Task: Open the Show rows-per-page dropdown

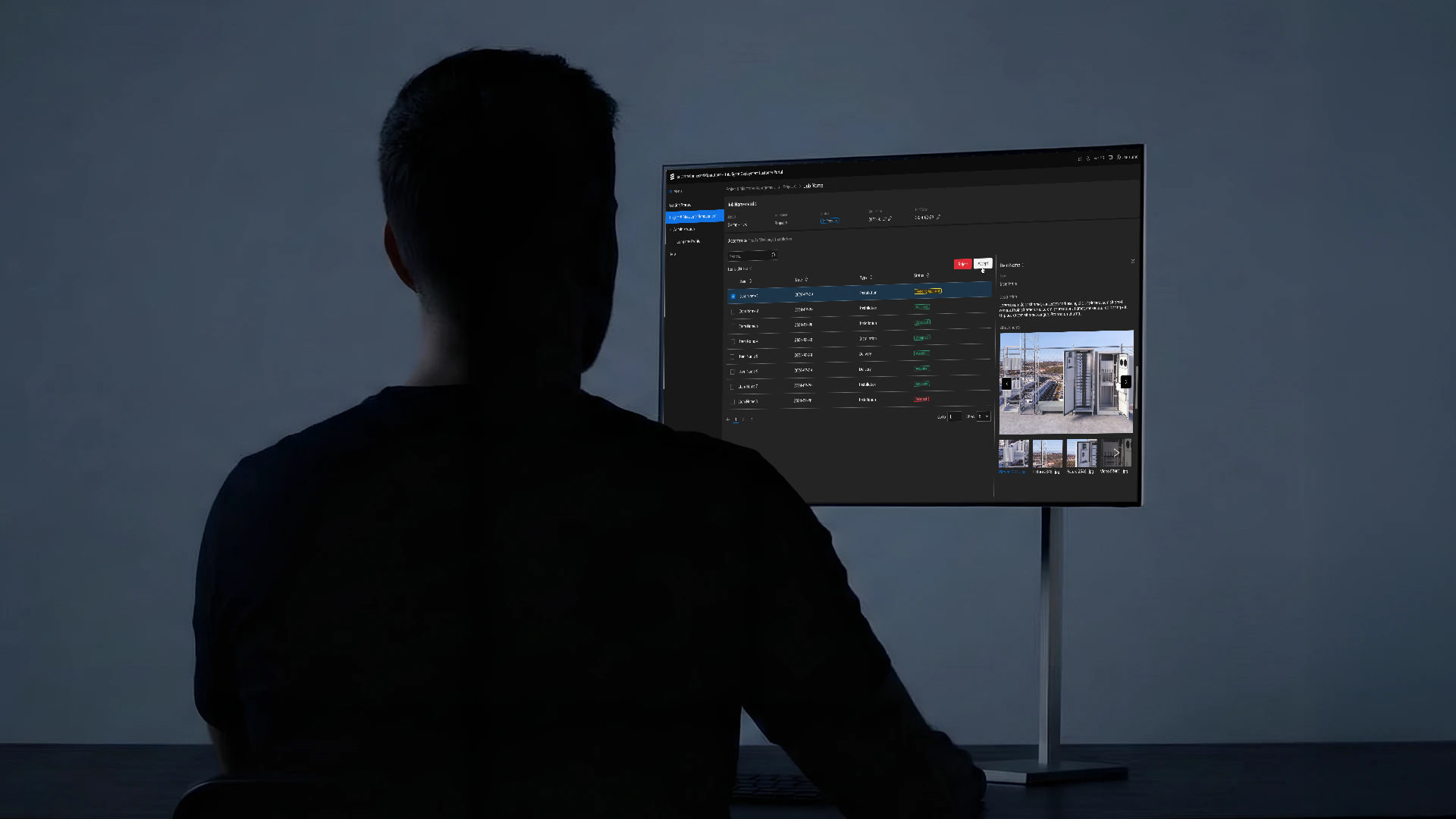Action: [x=984, y=416]
